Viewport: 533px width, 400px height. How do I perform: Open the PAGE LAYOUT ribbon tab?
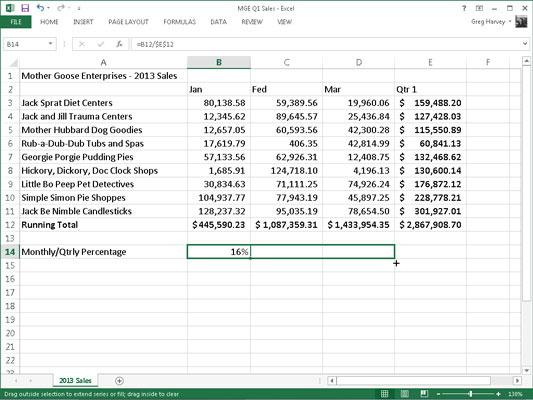128,22
